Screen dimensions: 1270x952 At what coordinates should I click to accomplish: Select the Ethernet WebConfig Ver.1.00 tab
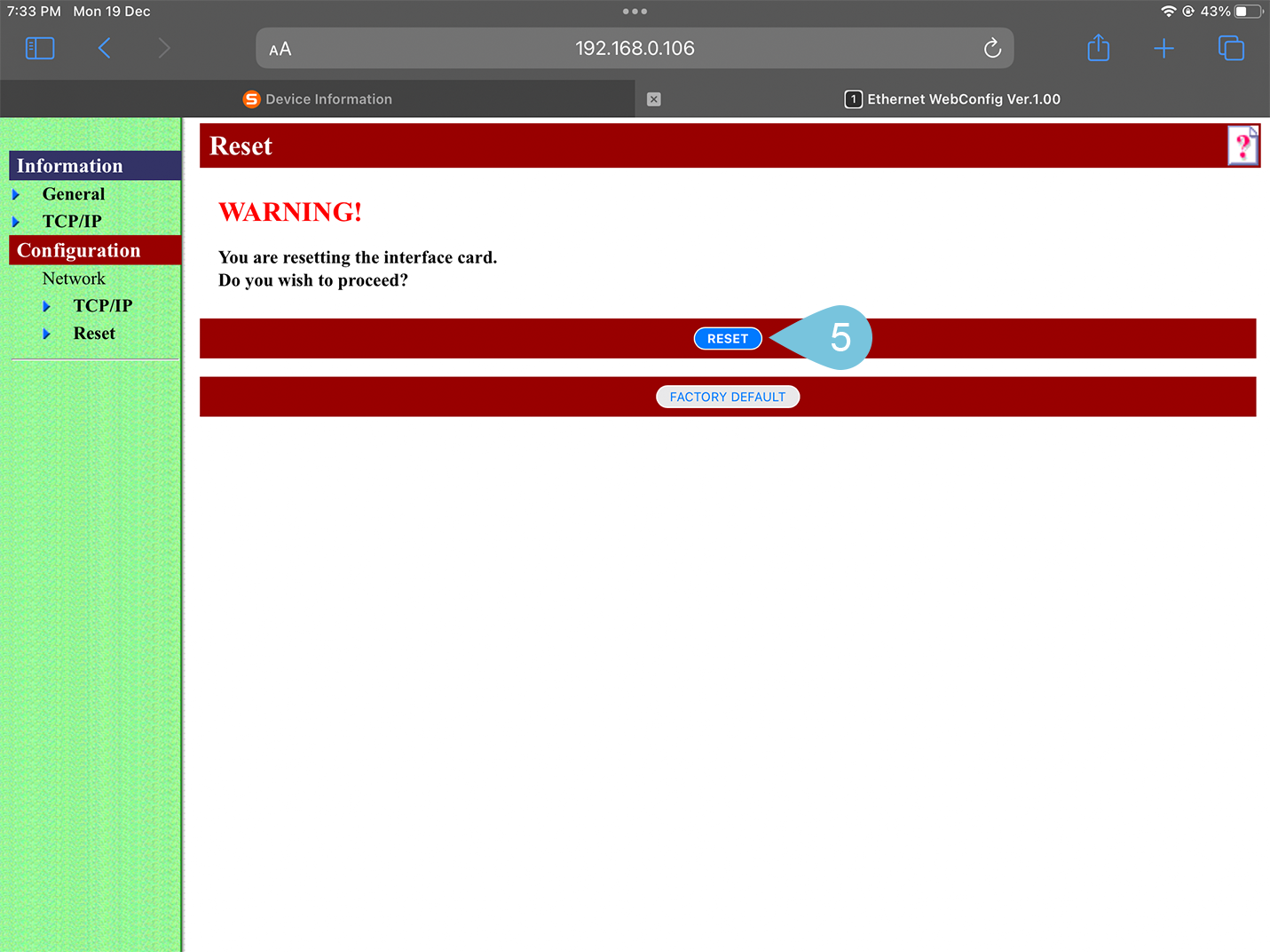click(x=953, y=99)
